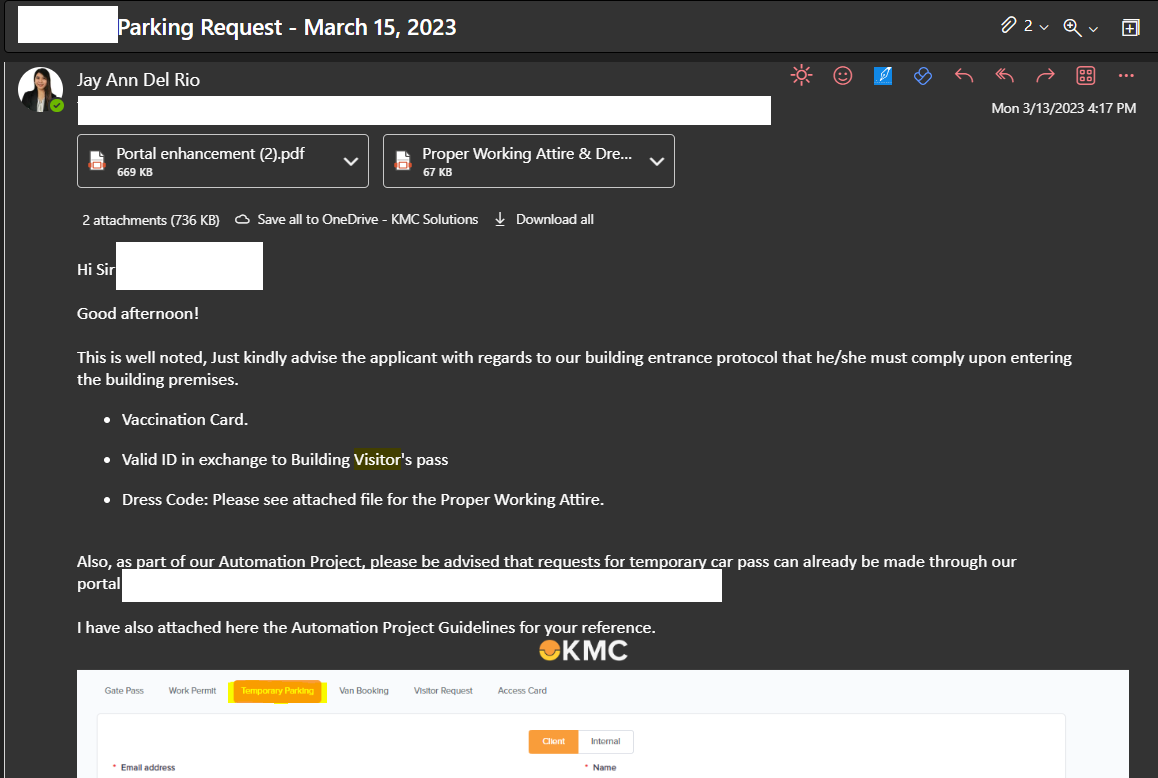Click the date Mon 3/13/2023 4:17 PM
Screen dimensions: 1158x778
(x=1063, y=109)
